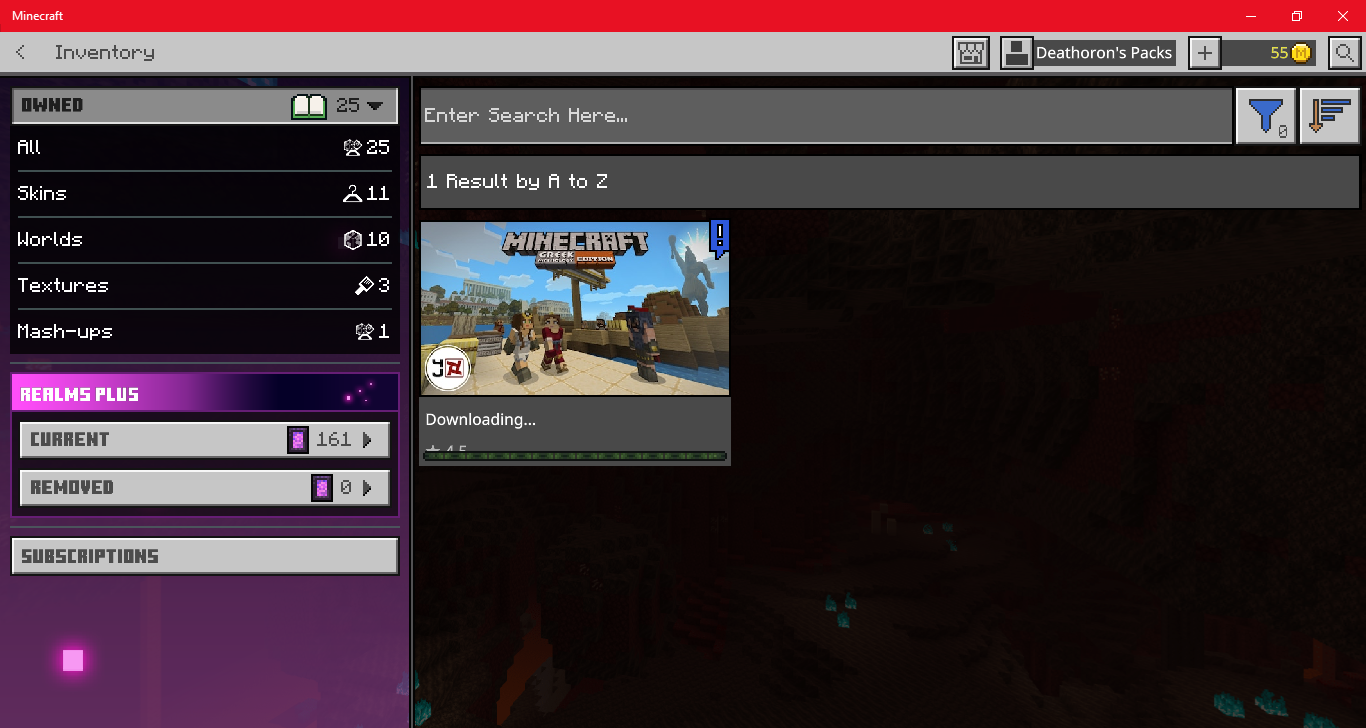Click the download progress bar
Viewport: 1366px width, 728px height.
point(575,456)
